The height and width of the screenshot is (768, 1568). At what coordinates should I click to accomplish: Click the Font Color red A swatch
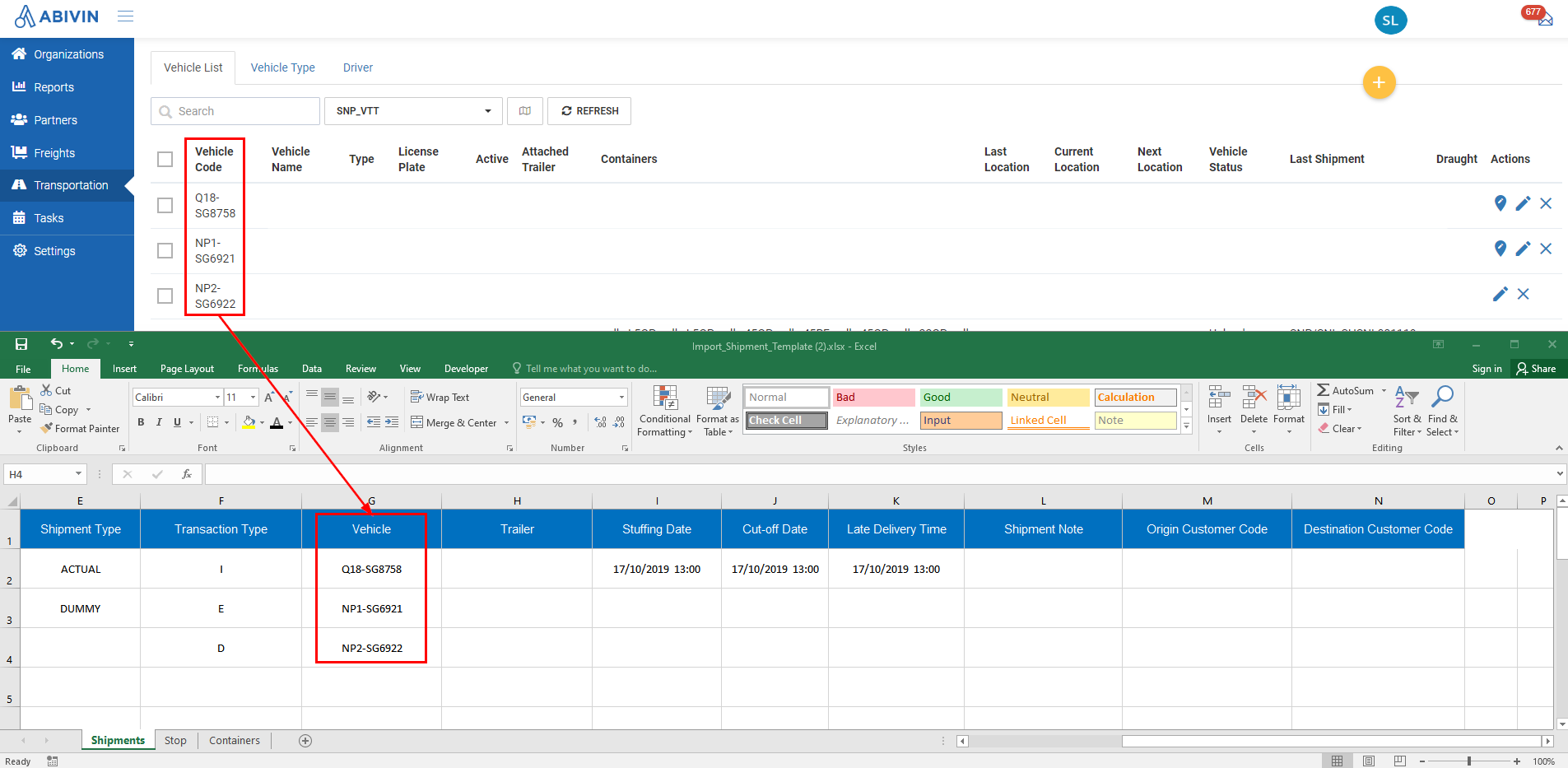click(x=277, y=423)
